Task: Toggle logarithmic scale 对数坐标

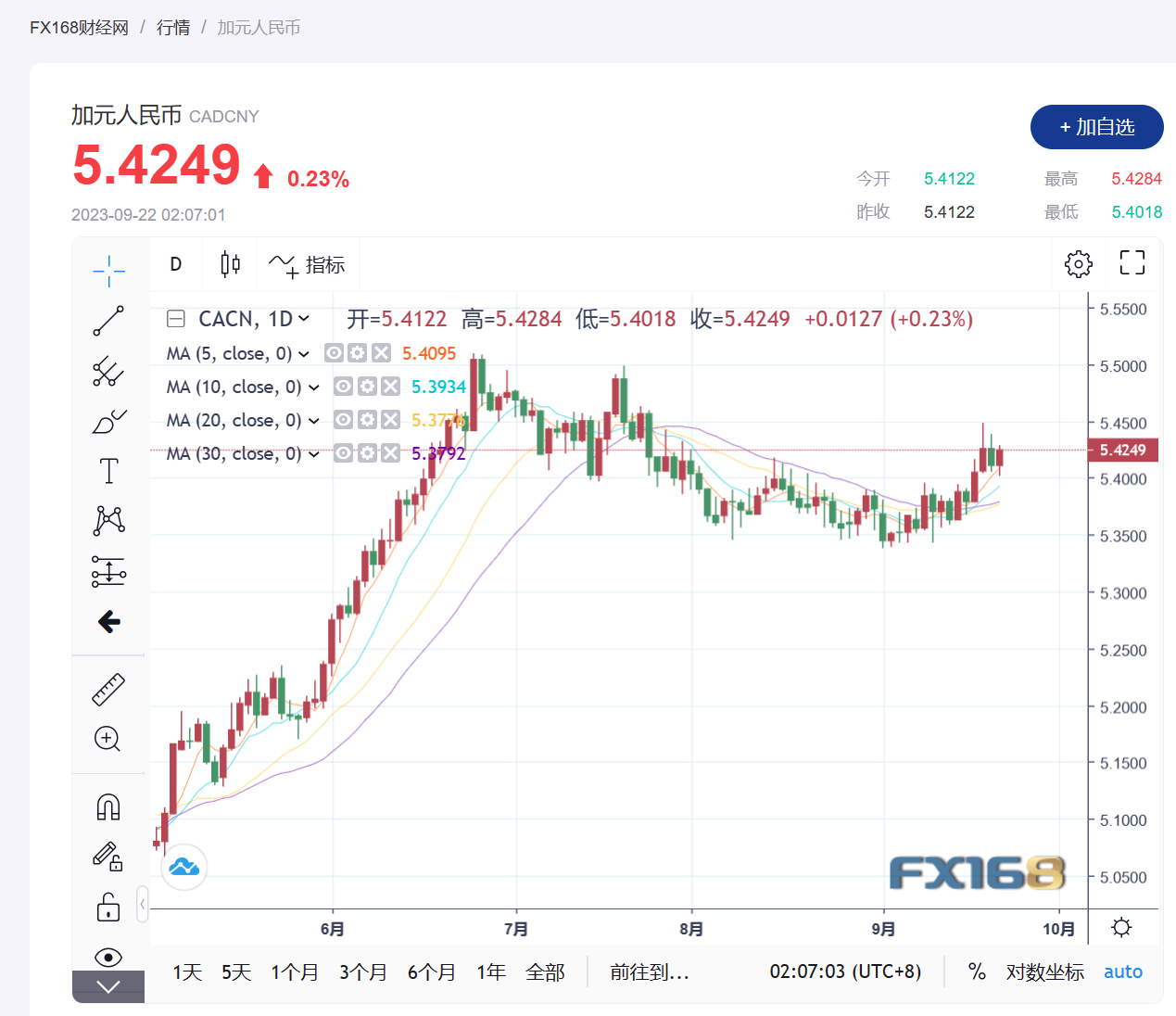Action: 1044,972
